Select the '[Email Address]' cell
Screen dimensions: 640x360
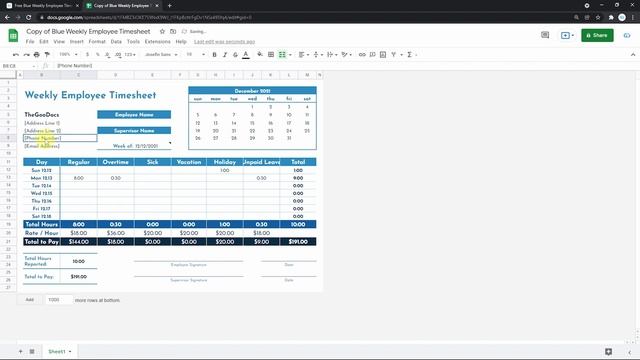point(42,146)
